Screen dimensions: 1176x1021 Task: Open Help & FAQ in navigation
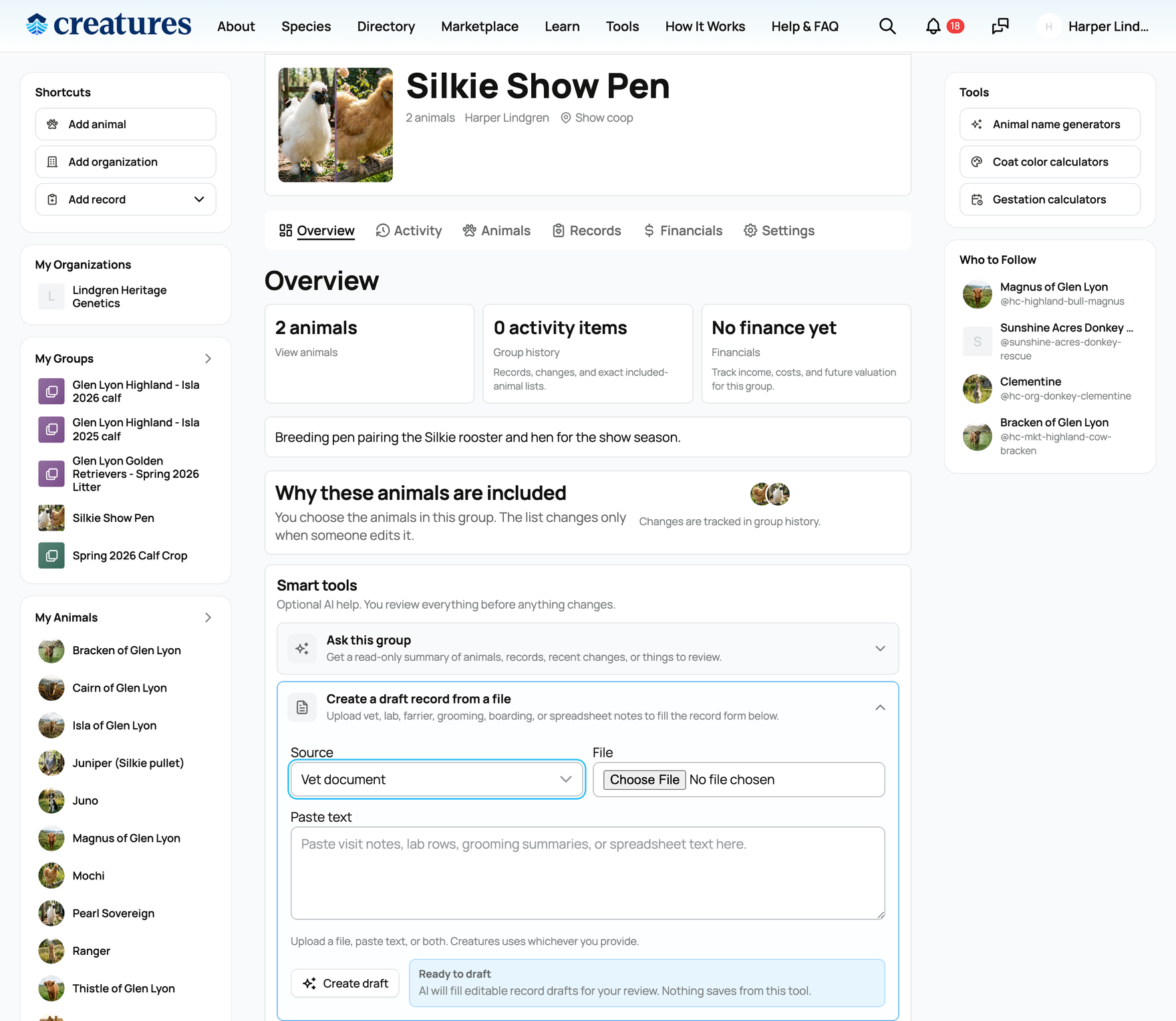(804, 26)
